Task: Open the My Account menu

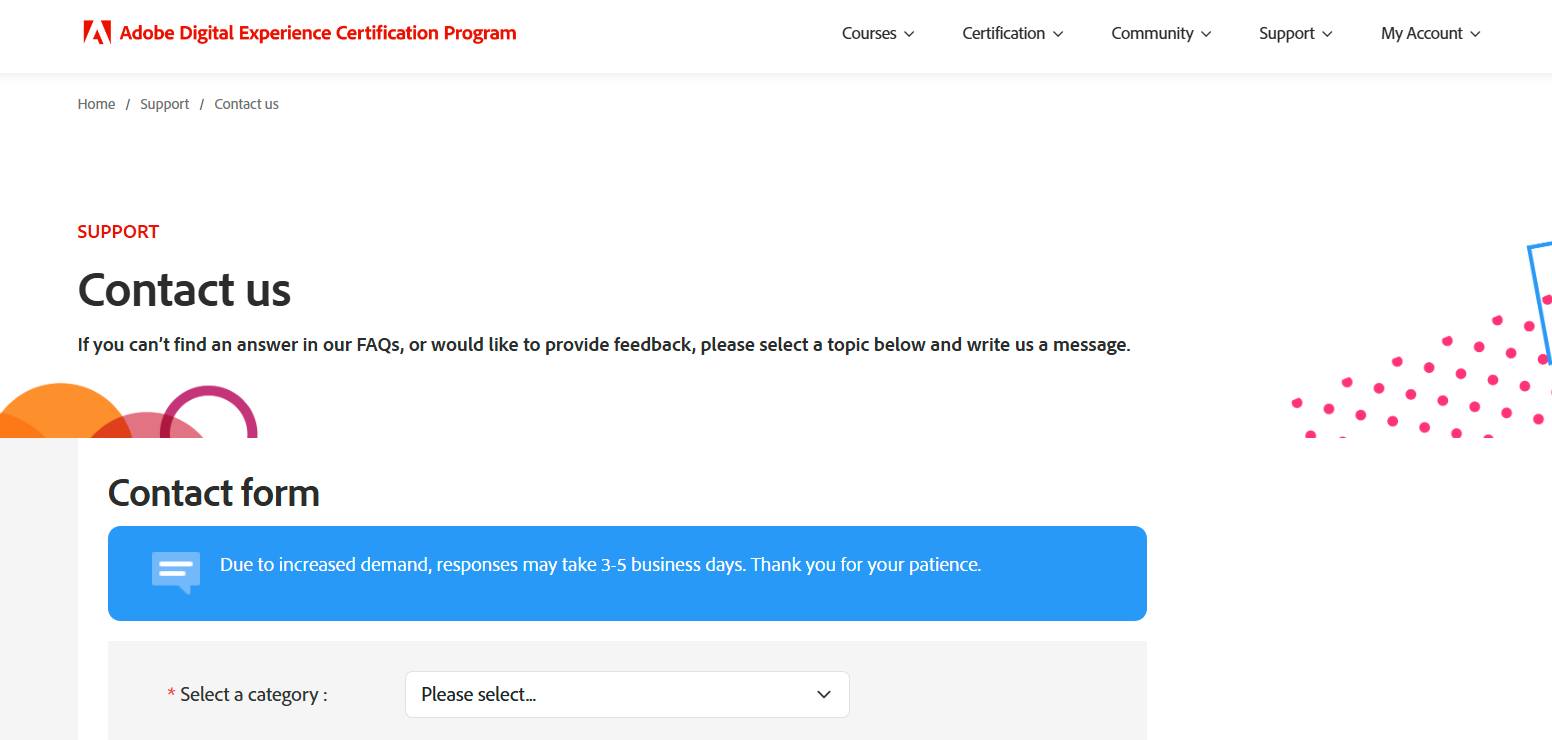Action: click(x=1421, y=33)
